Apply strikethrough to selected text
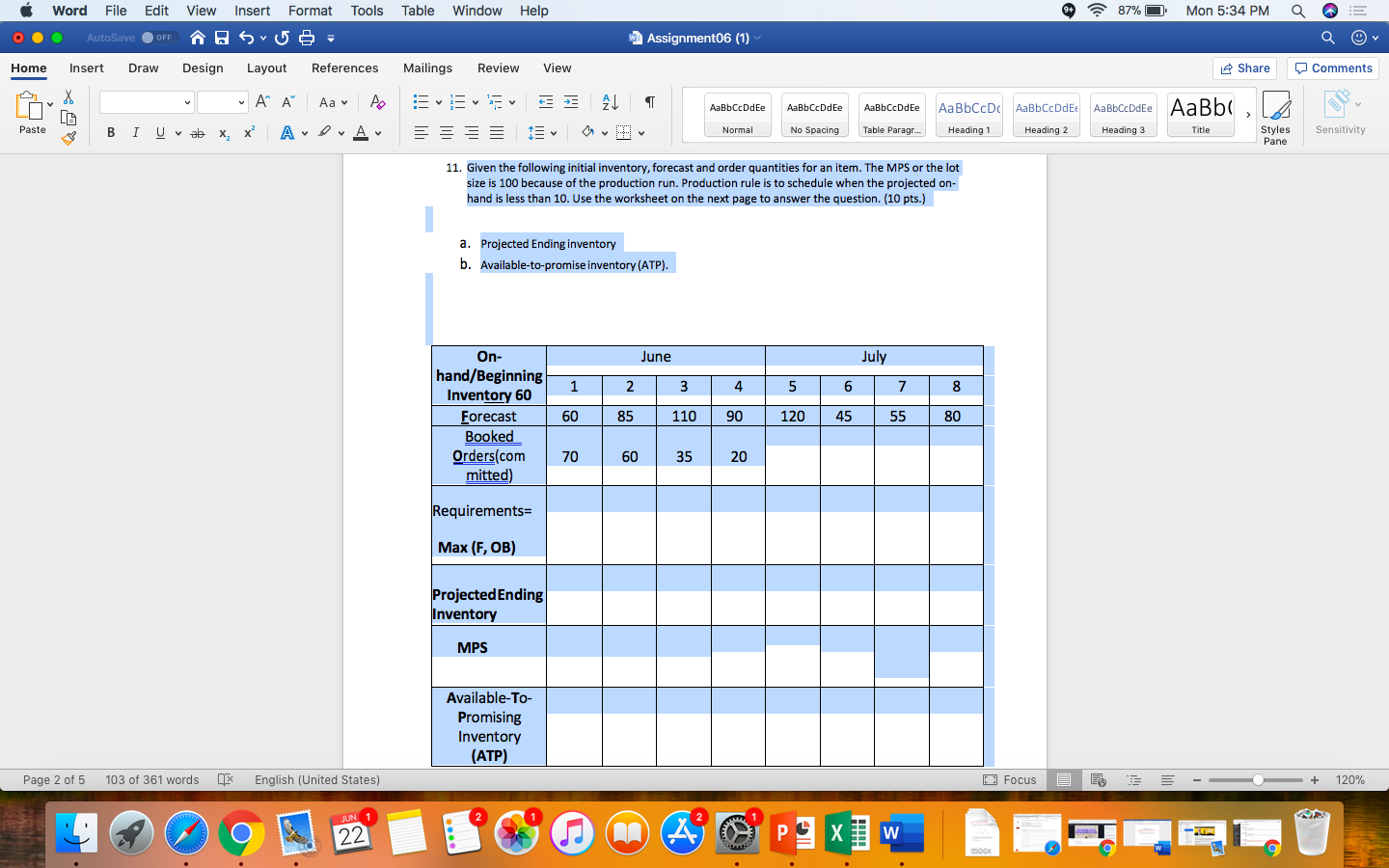The width and height of the screenshot is (1389, 868). [x=197, y=132]
